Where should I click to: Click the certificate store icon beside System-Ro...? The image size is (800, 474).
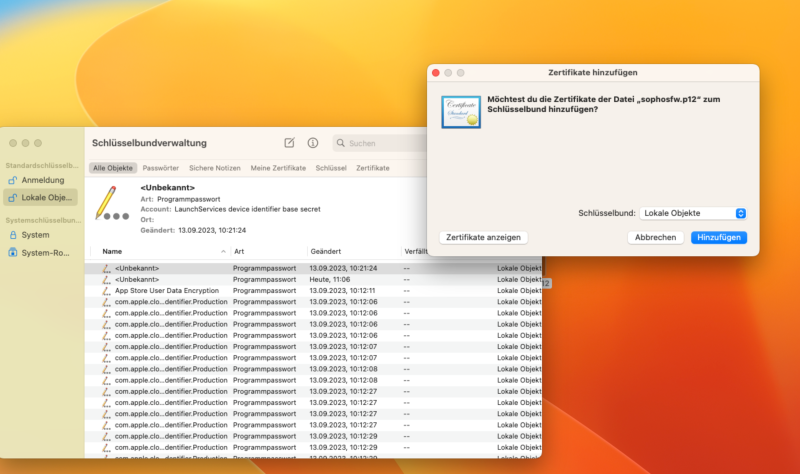(13, 253)
